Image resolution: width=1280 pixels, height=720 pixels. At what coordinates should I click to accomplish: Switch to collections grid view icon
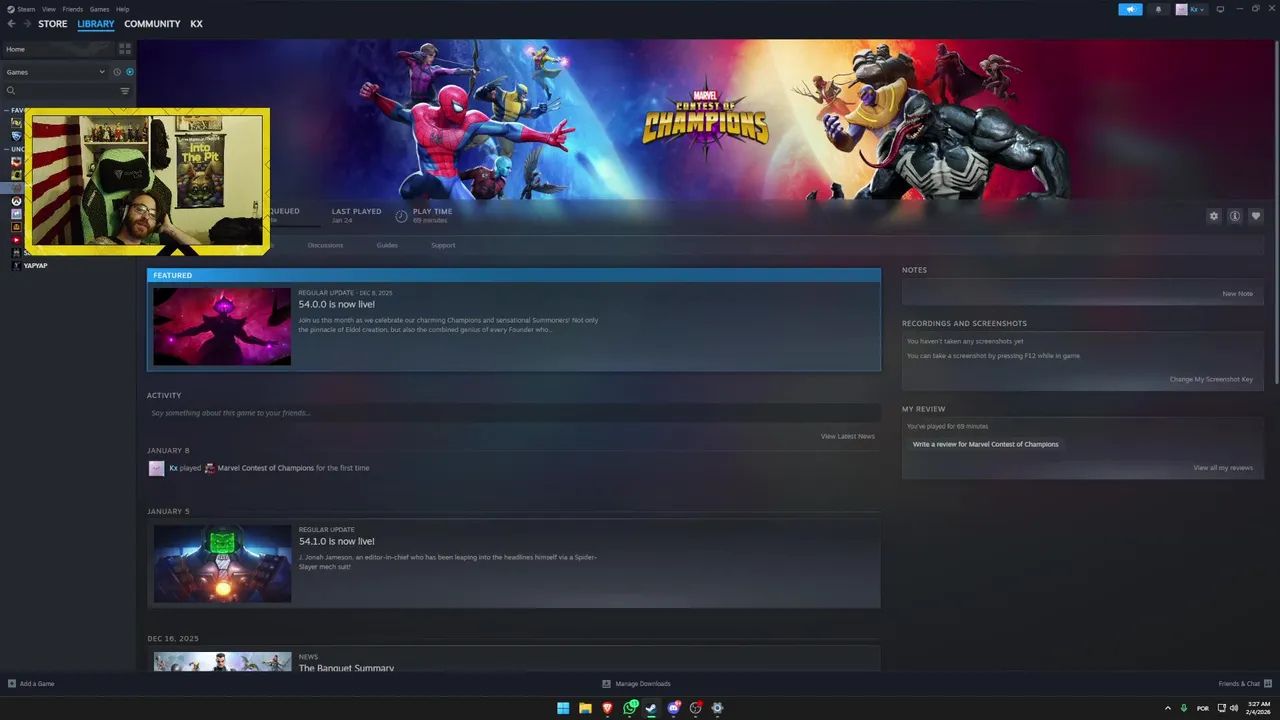click(x=125, y=49)
